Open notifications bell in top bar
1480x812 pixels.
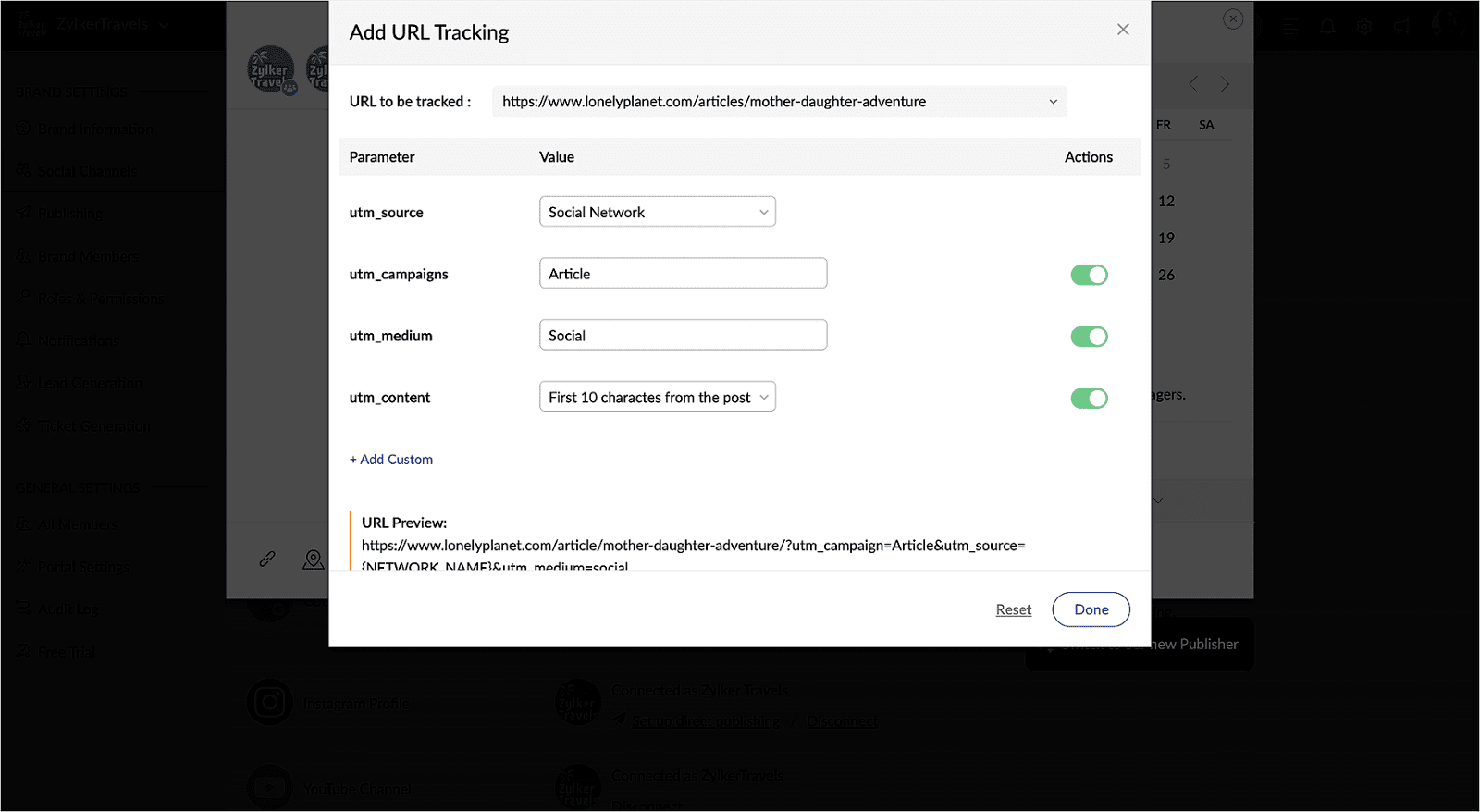1327,26
